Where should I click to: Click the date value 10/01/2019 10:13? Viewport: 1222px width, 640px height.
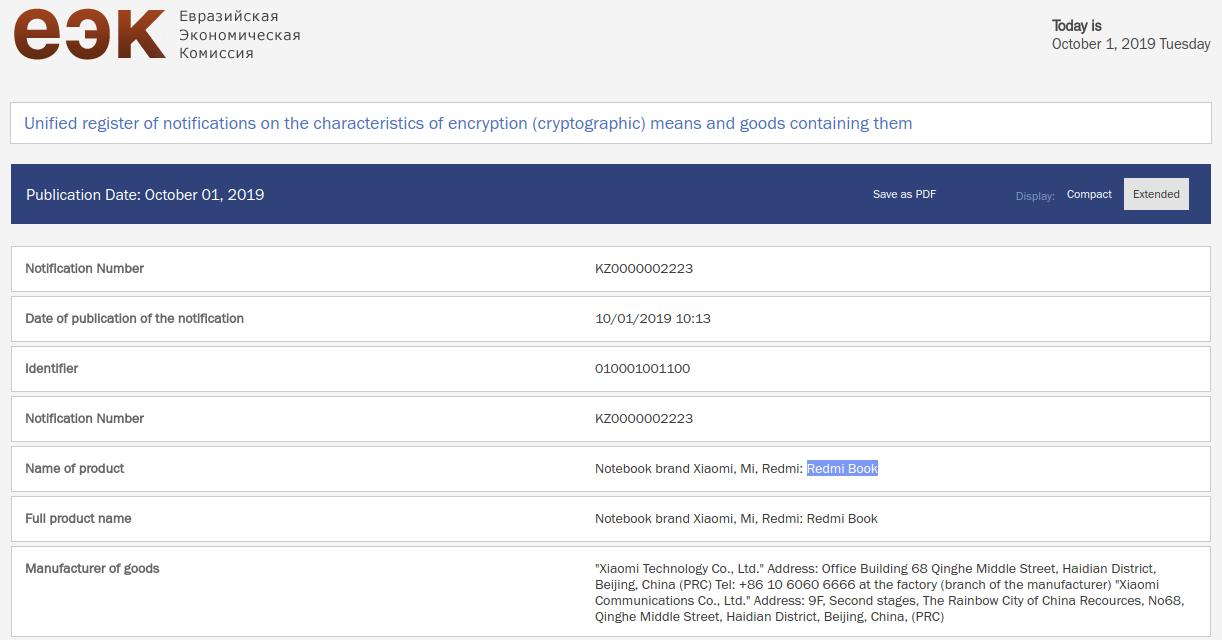[x=652, y=319]
